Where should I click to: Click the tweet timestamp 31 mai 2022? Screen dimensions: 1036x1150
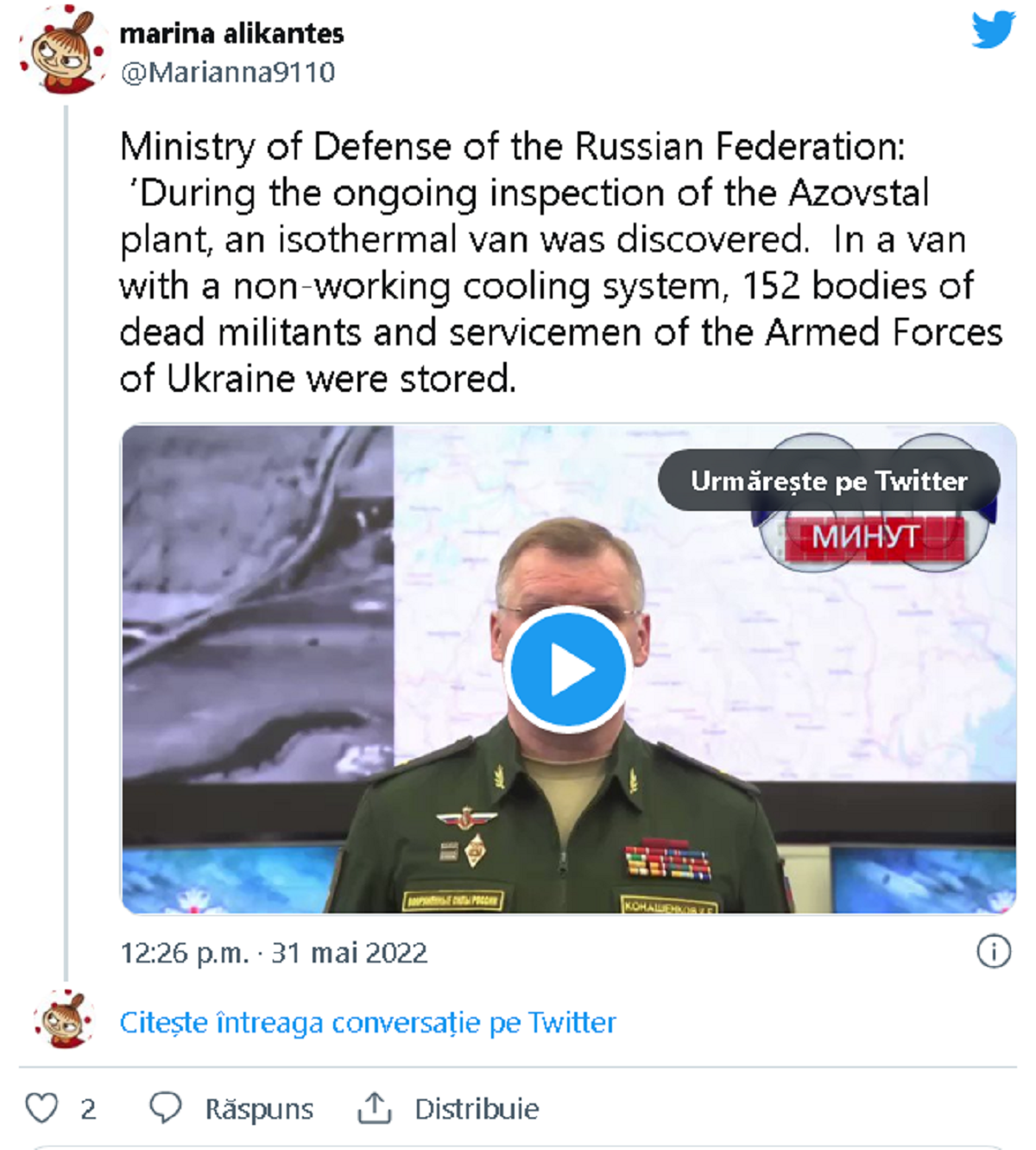point(274,953)
